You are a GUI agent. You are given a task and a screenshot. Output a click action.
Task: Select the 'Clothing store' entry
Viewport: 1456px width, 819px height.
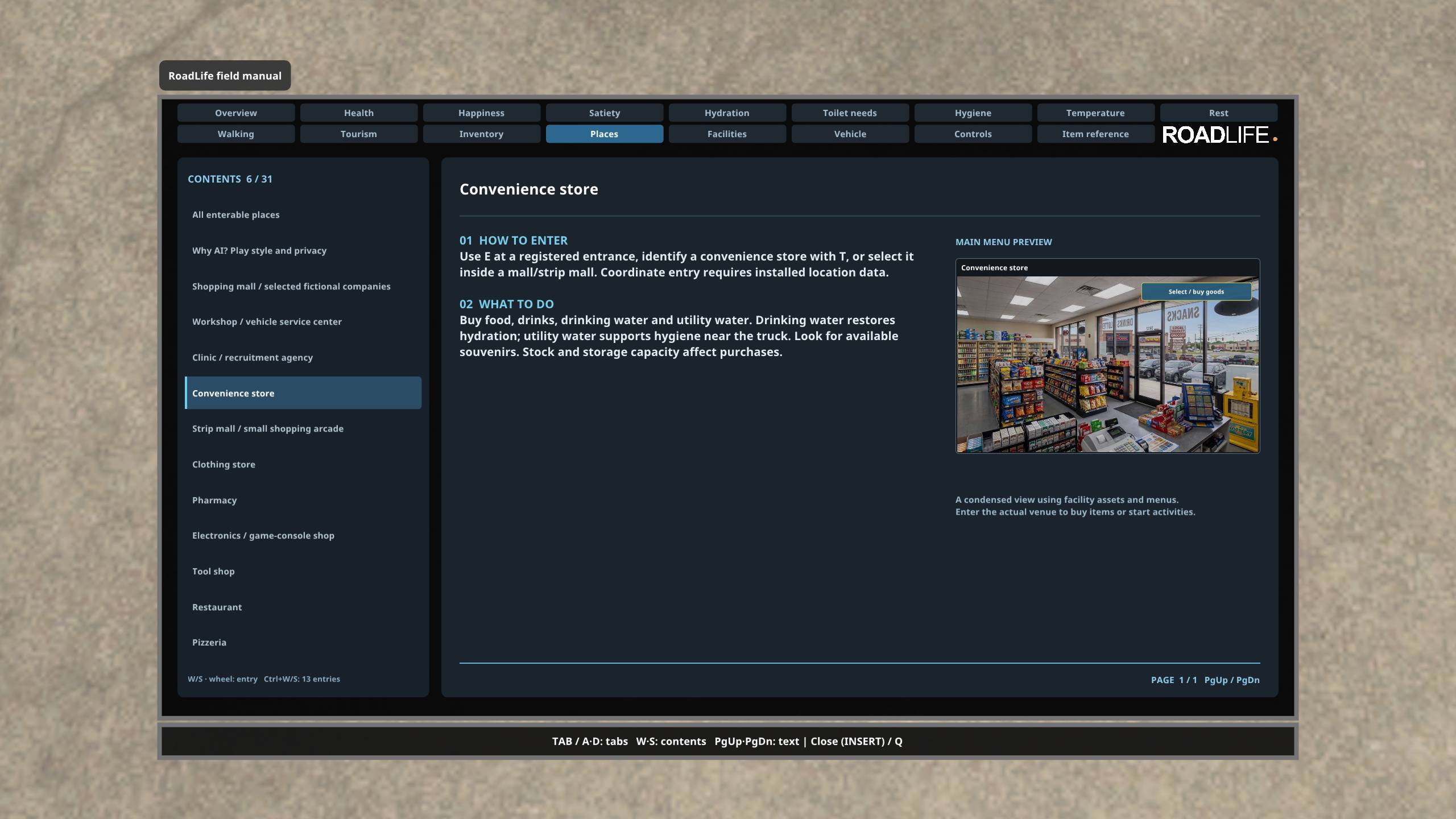coord(303,464)
